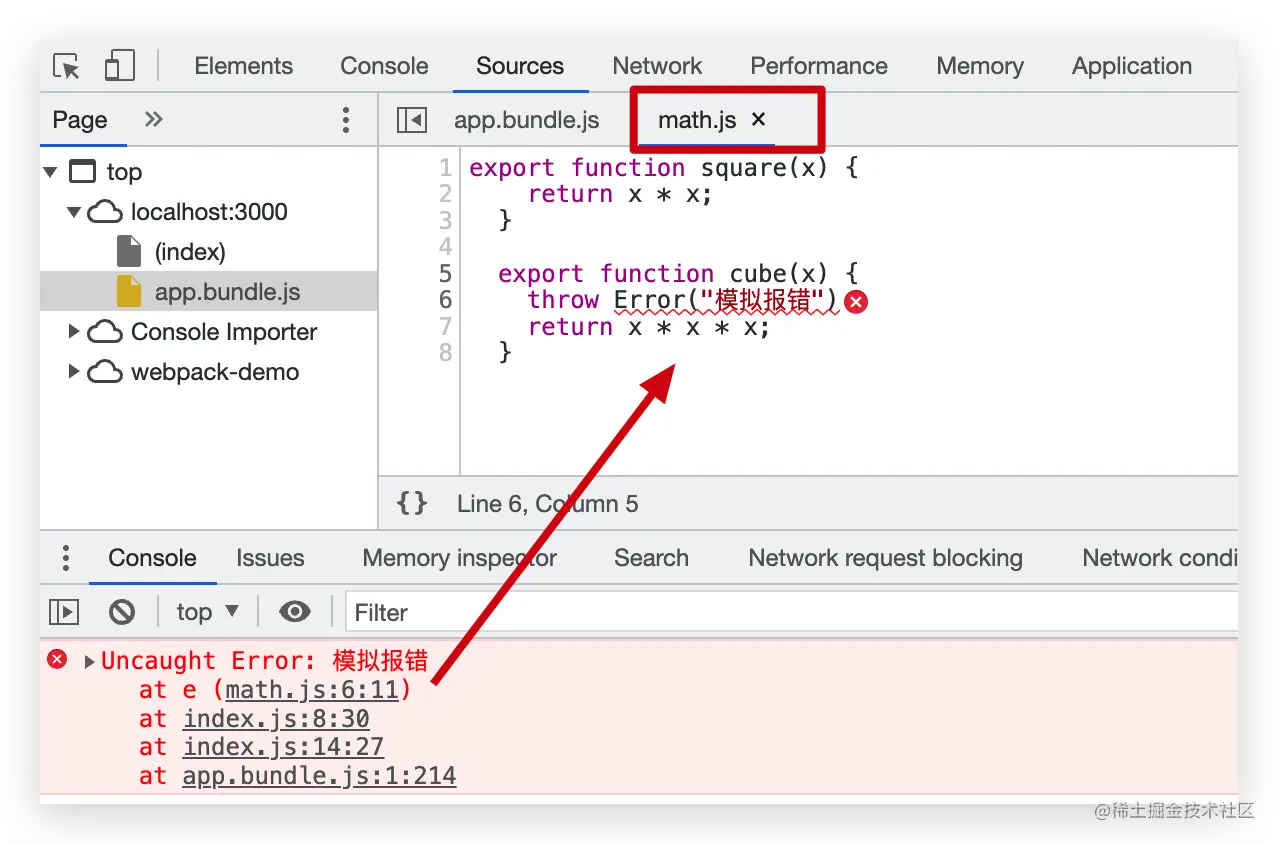This screenshot has width=1278, height=844.
Task: Switch to the app.bundle.js editor tab
Action: pyautogui.click(x=527, y=120)
